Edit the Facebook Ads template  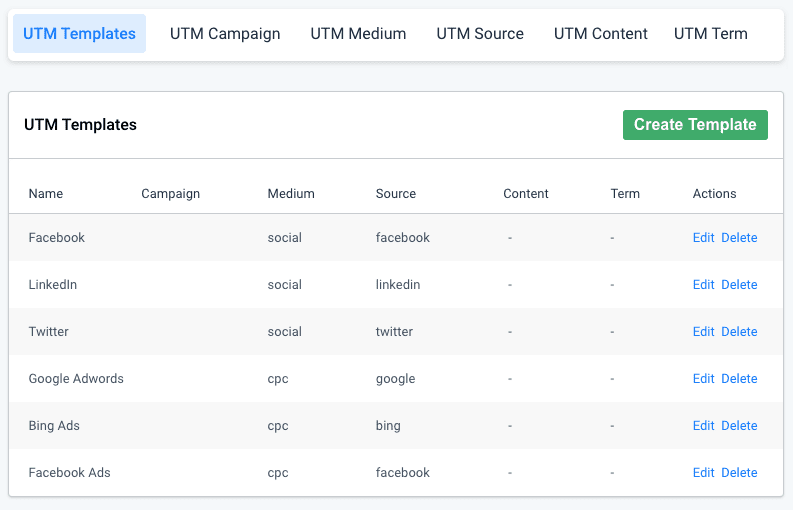pos(703,473)
